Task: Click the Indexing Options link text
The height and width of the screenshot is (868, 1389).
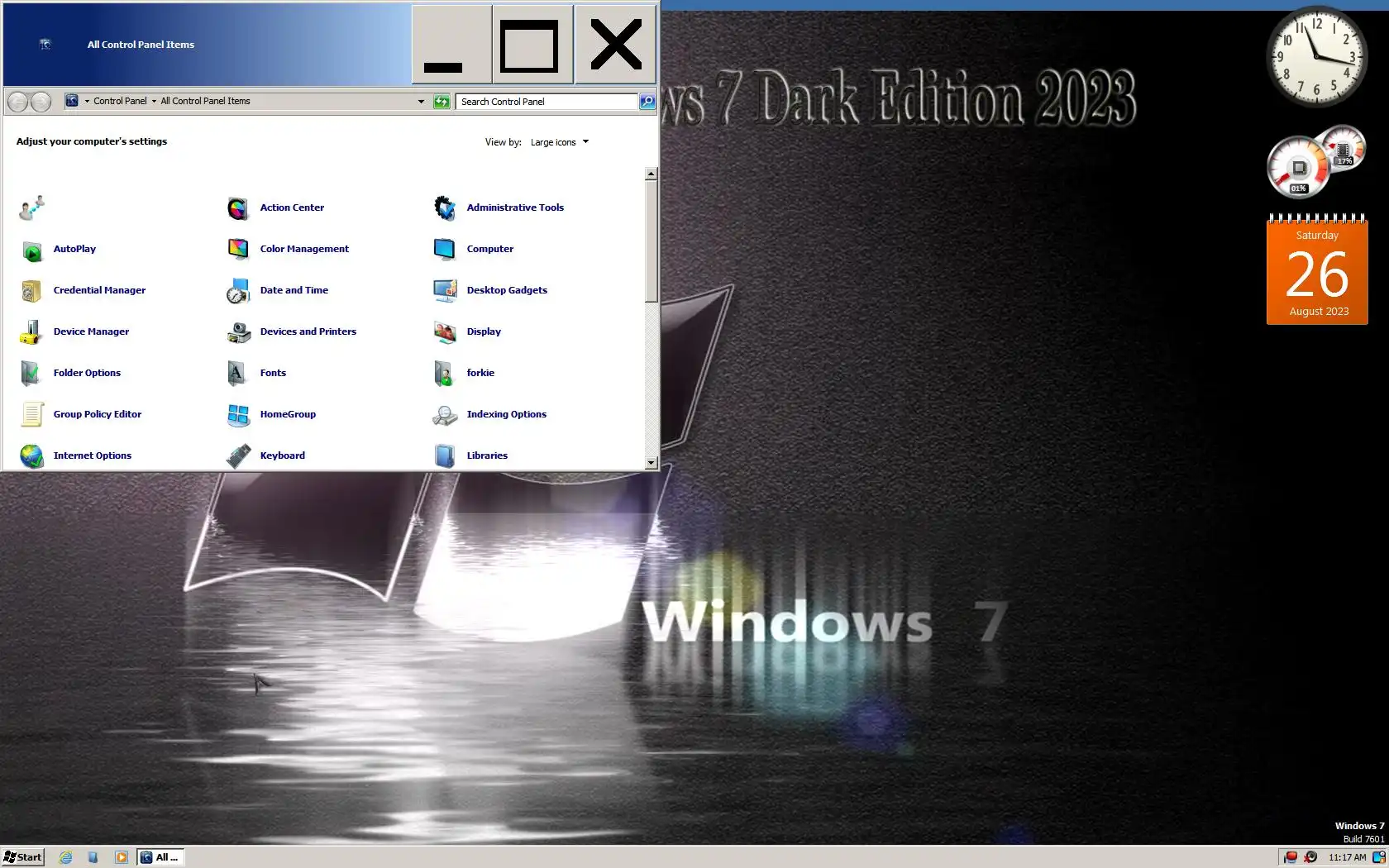Action: point(506,414)
